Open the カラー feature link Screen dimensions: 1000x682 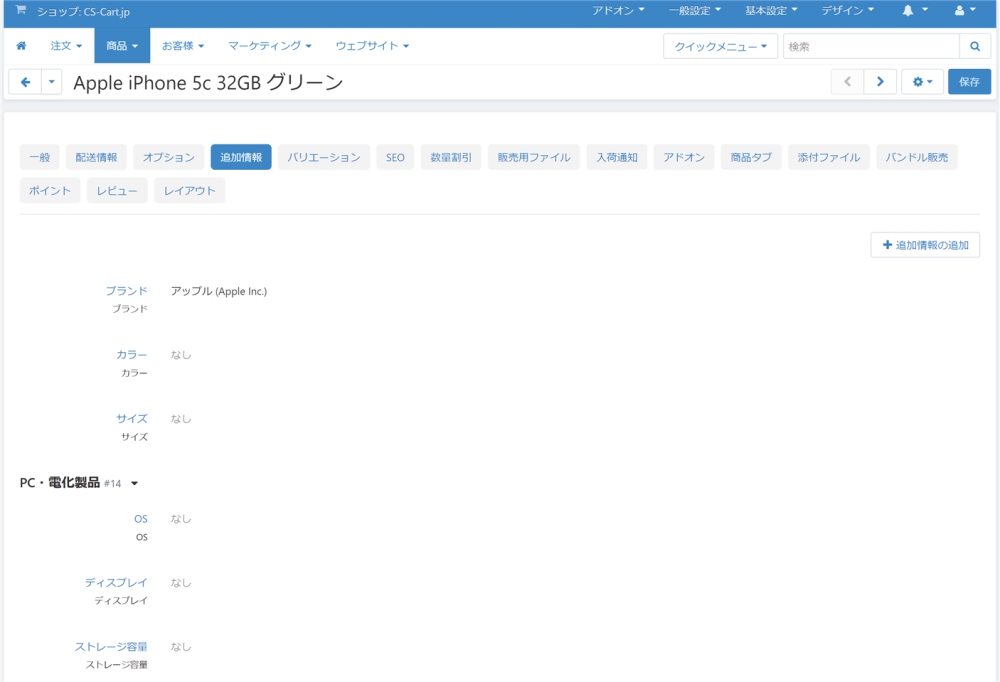(x=131, y=355)
